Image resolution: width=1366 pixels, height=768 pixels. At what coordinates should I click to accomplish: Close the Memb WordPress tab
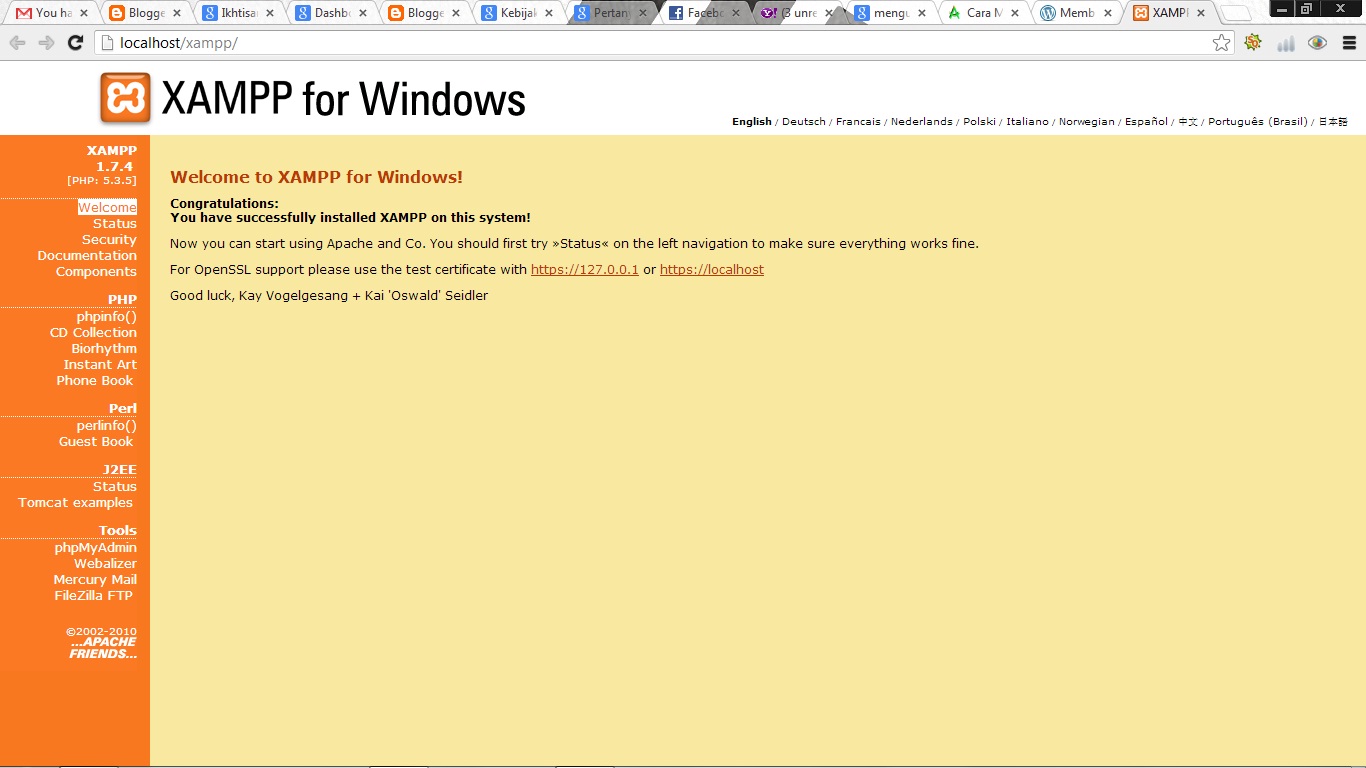[x=1108, y=13]
